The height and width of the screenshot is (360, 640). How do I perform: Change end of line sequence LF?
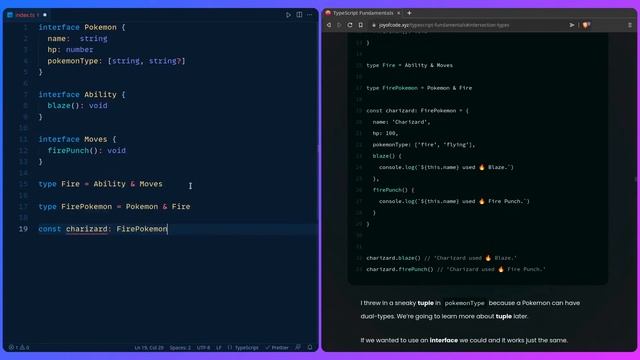pos(219,348)
